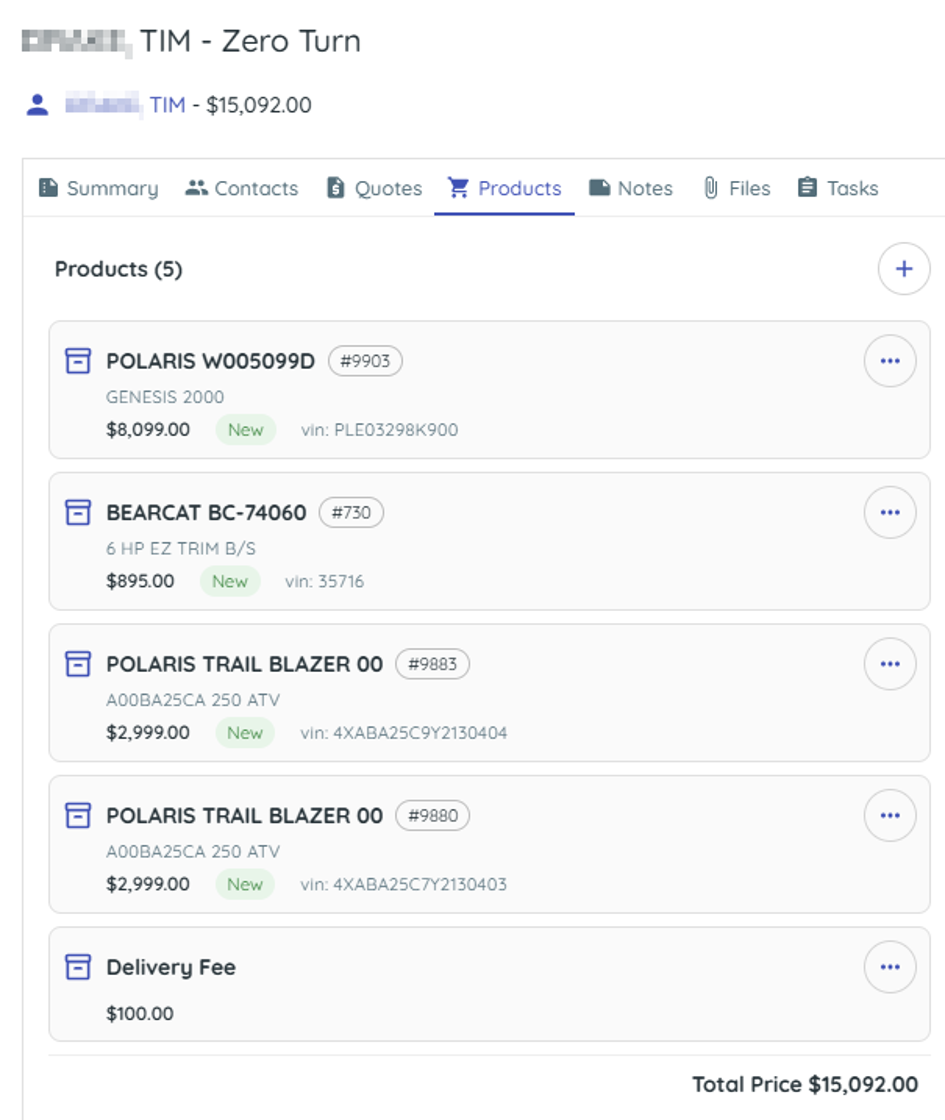Open options menu for POLARIS W005099D
The width and height of the screenshot is (945, 1120).
(x=889, y=361)
